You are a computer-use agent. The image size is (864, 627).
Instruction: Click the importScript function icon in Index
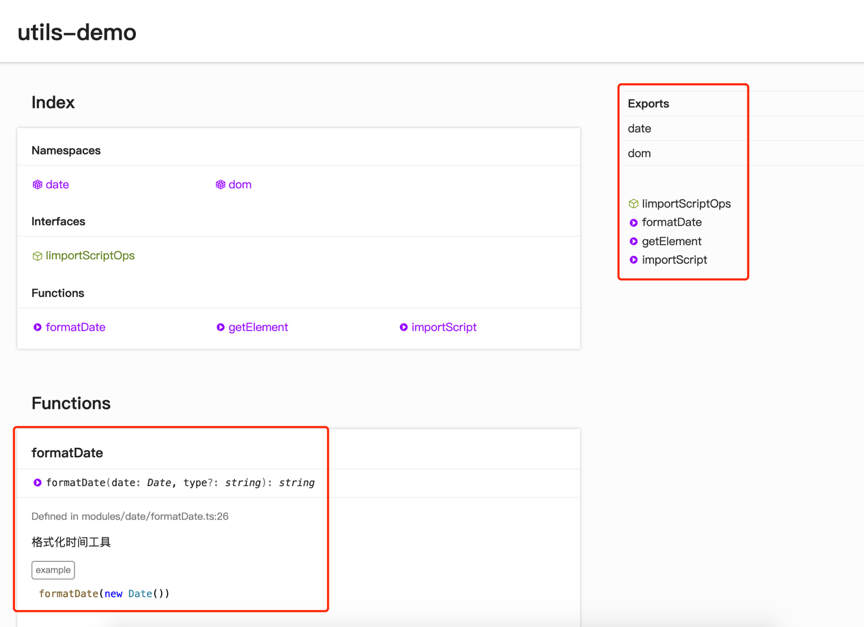403,327
